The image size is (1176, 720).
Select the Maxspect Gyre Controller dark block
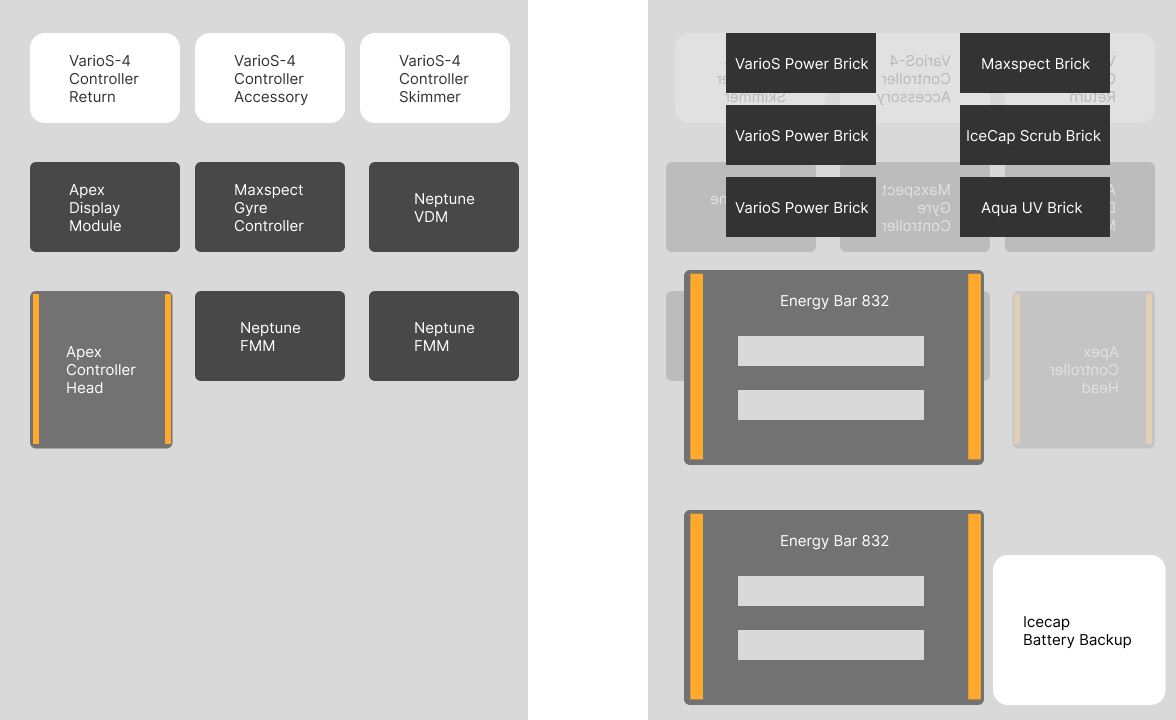tap(270, 207)
